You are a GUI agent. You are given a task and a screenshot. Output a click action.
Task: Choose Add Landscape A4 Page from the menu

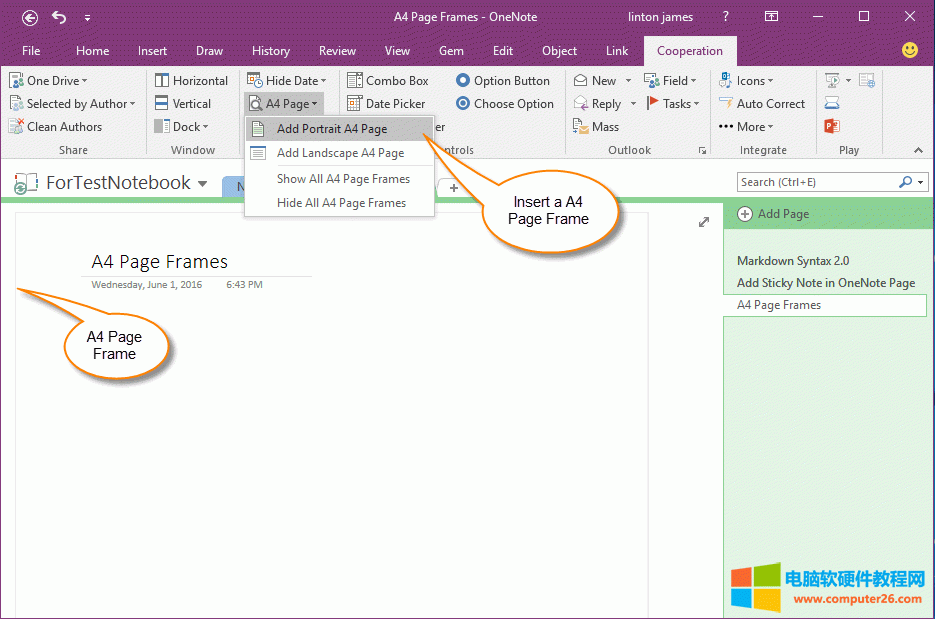click(339, 153)
